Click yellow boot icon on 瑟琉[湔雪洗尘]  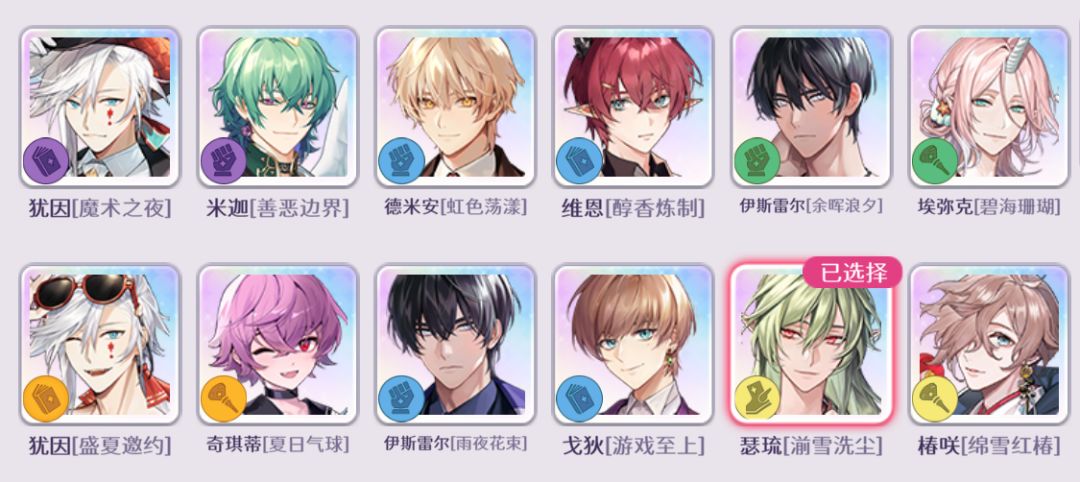point(757,399)
